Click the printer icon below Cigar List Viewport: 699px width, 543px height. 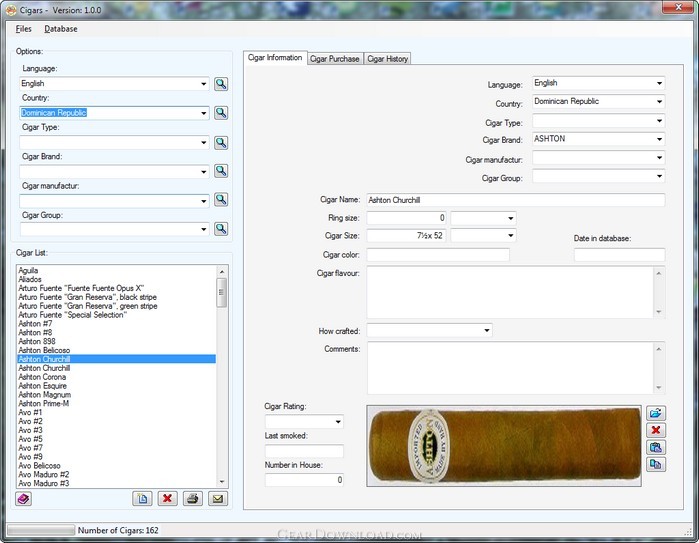(193, 498)
